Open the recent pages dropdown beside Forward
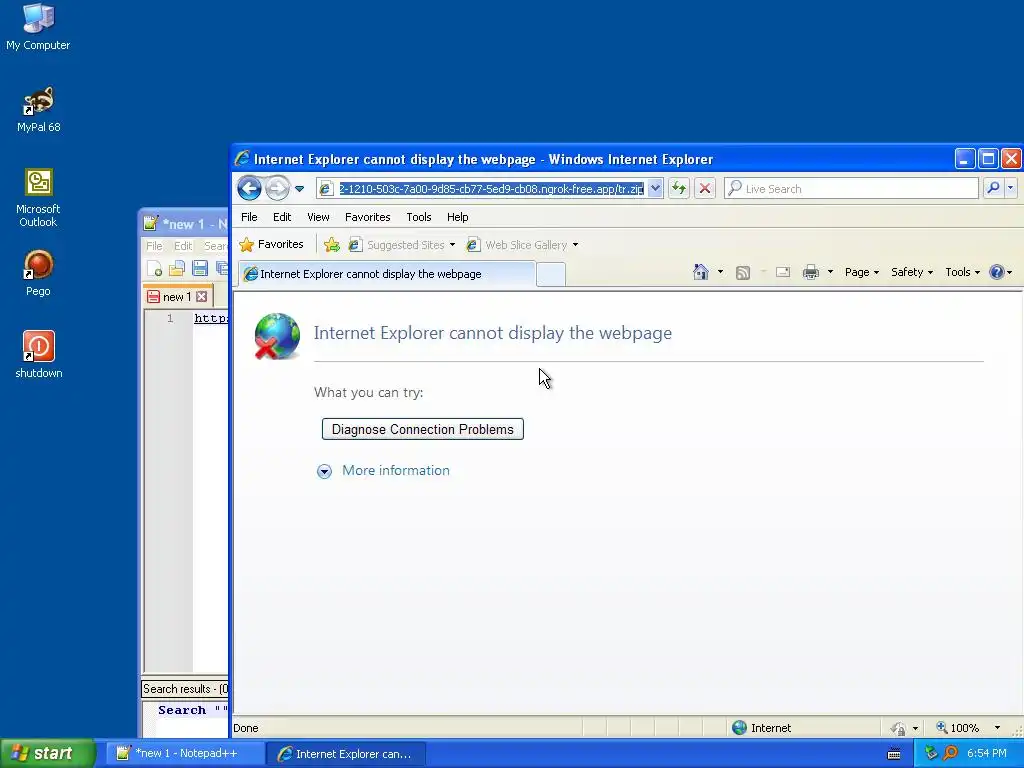This screenshot has width=1024, height=768. tap(299, 189)
